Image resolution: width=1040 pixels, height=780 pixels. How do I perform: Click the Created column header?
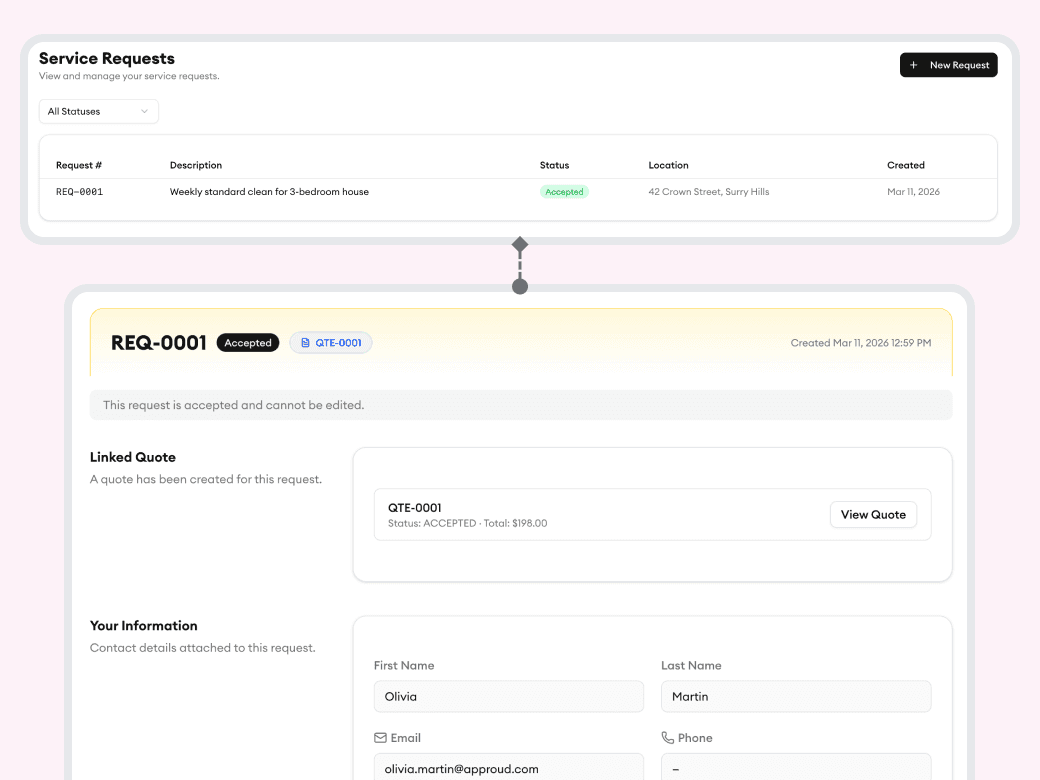coord(905,165)
